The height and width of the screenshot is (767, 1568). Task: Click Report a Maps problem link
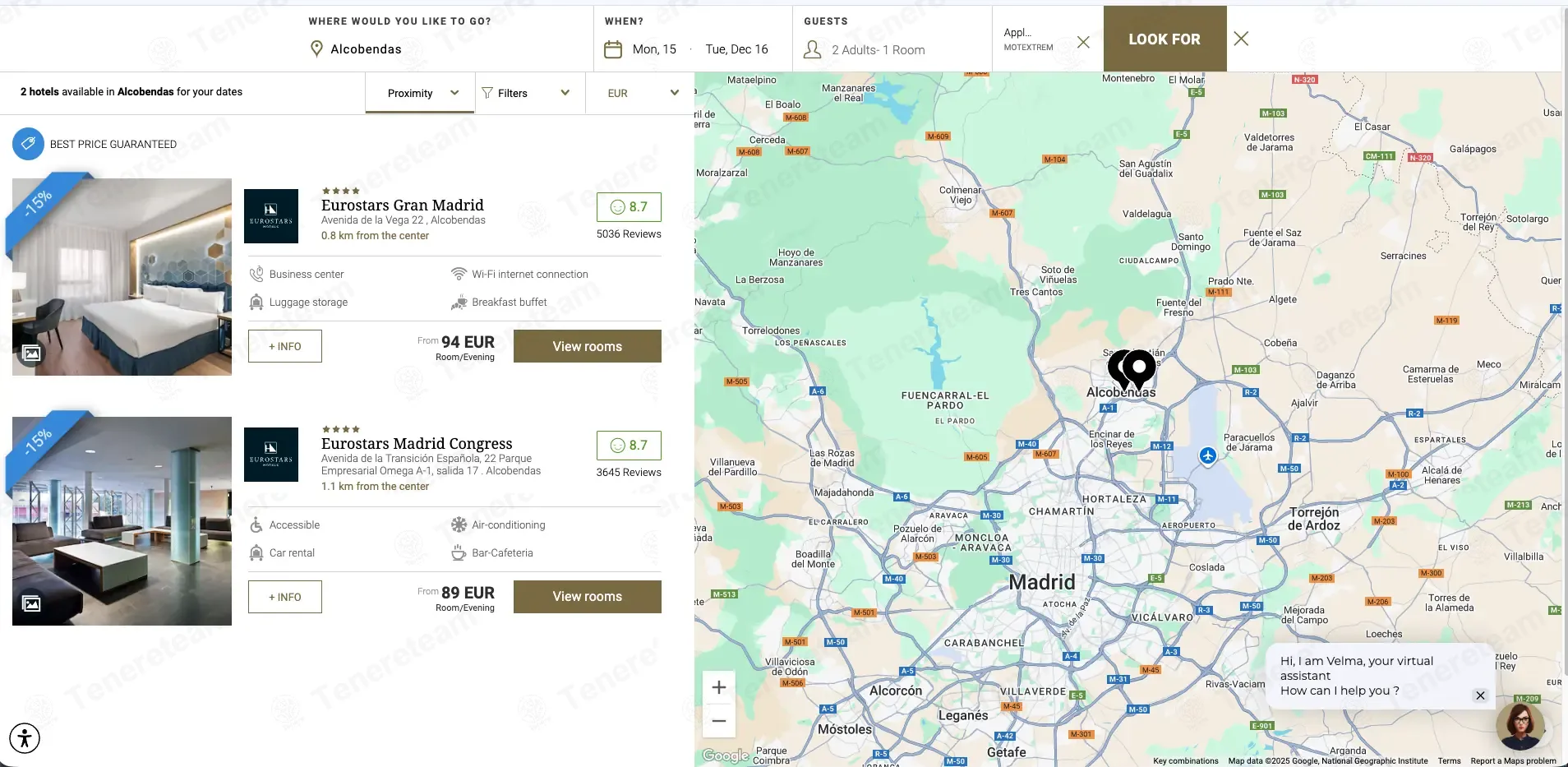coord(1513,761)
